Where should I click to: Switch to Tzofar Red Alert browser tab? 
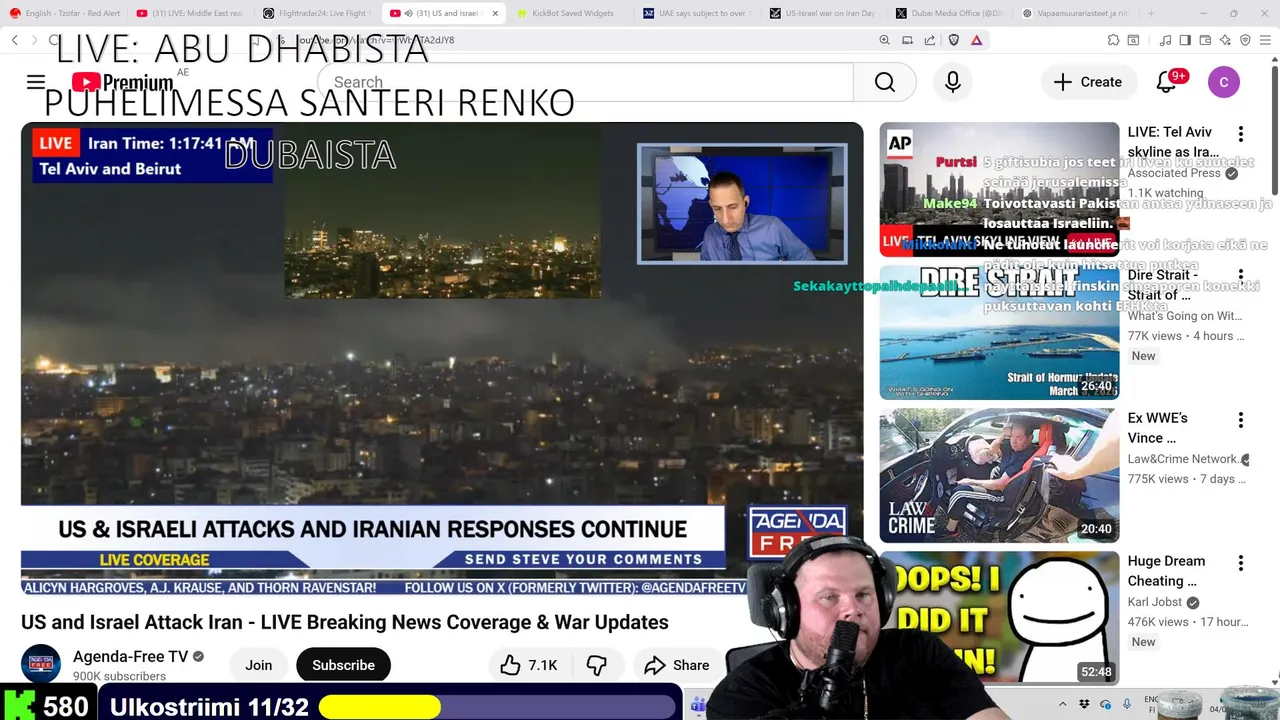tap(64, 13)
